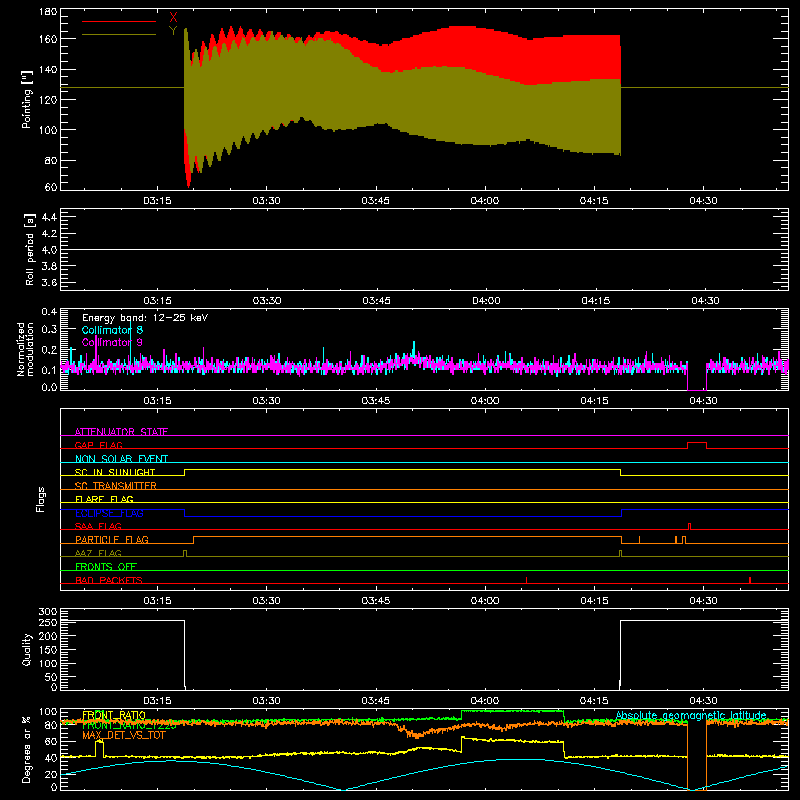Click the 03:15 label under Quality plot

(157, 701)
